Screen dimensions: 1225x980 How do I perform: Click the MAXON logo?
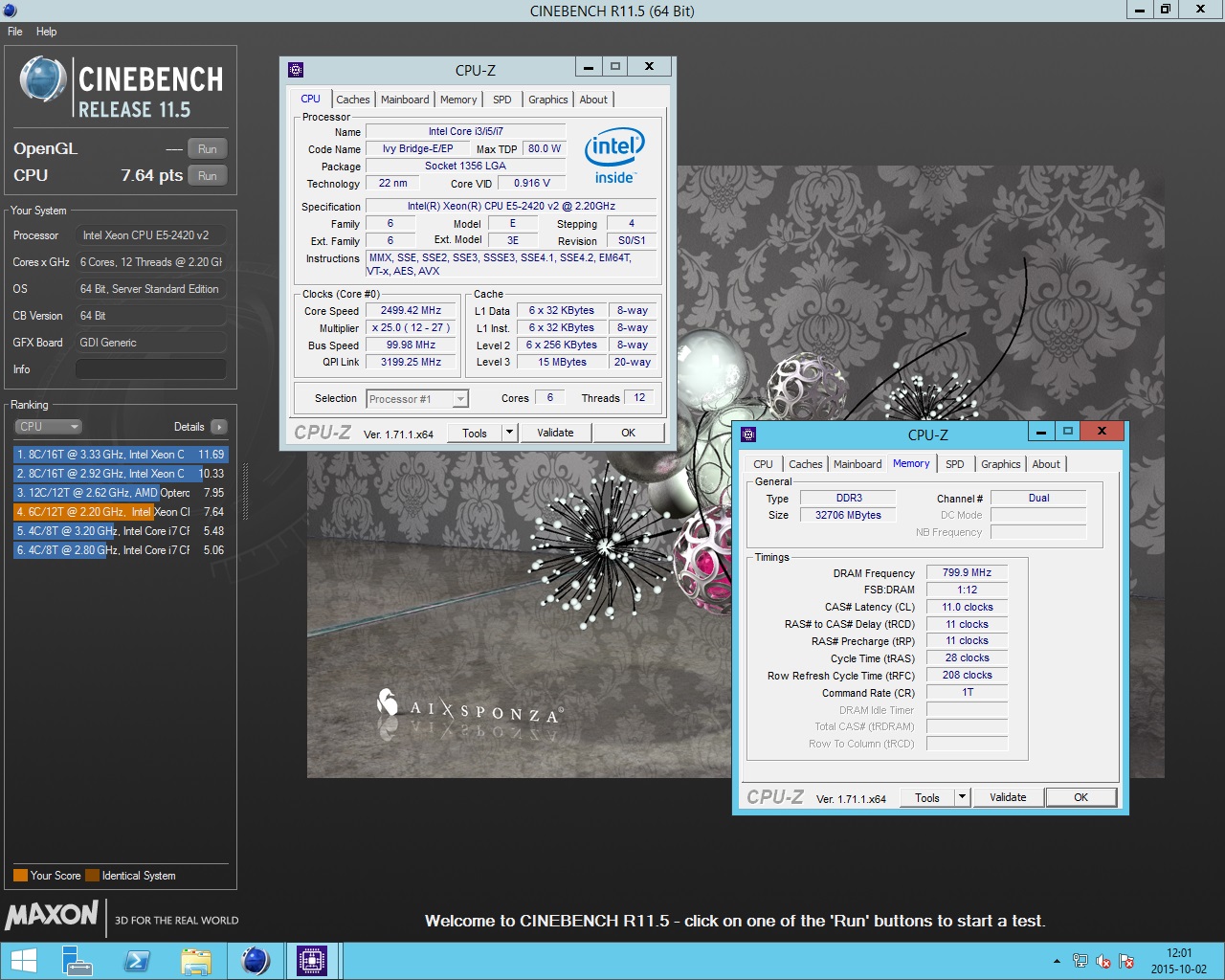coord(52,915)
